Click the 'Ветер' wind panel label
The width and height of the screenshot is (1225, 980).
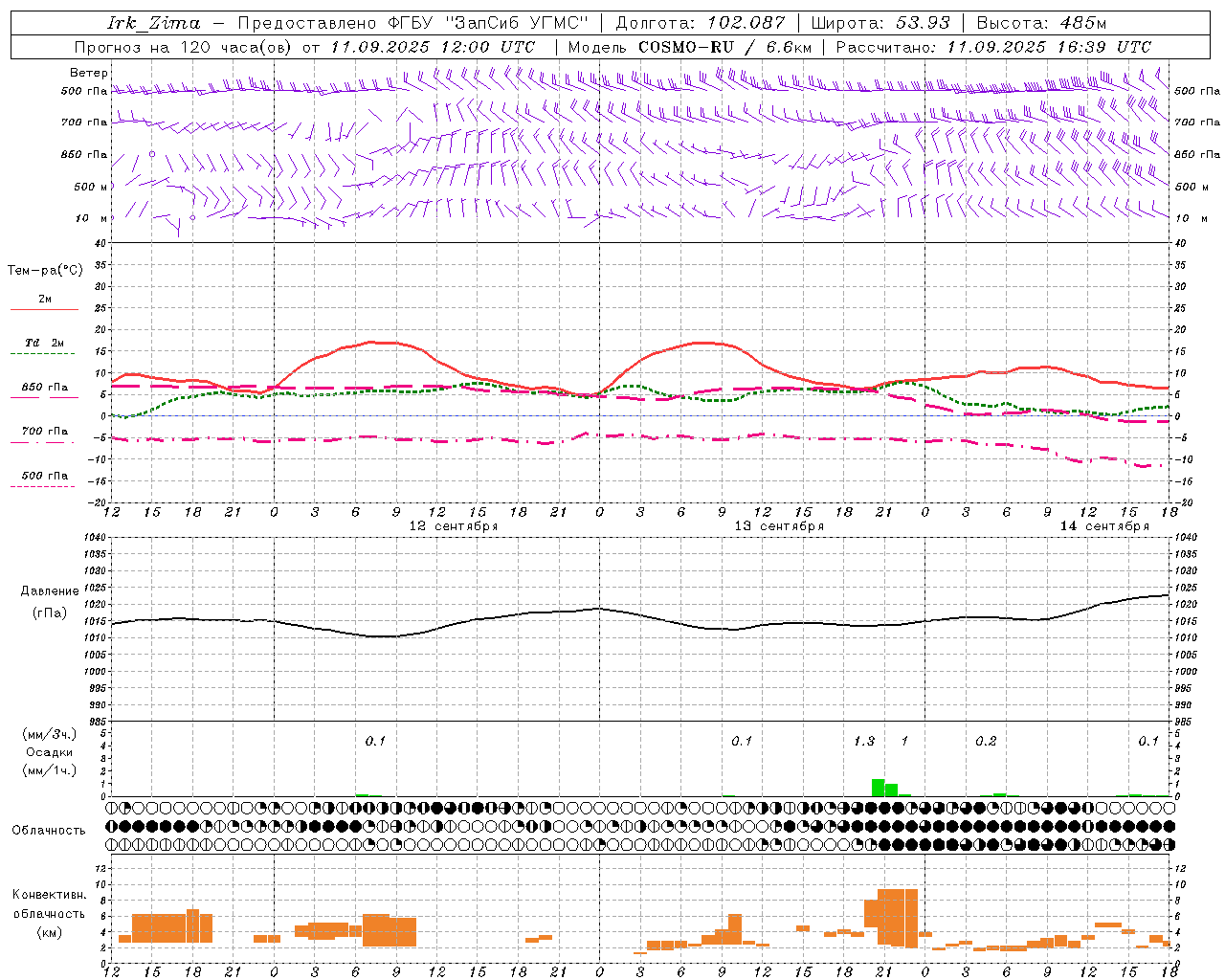pyautogui.click(x=89, y=73)
